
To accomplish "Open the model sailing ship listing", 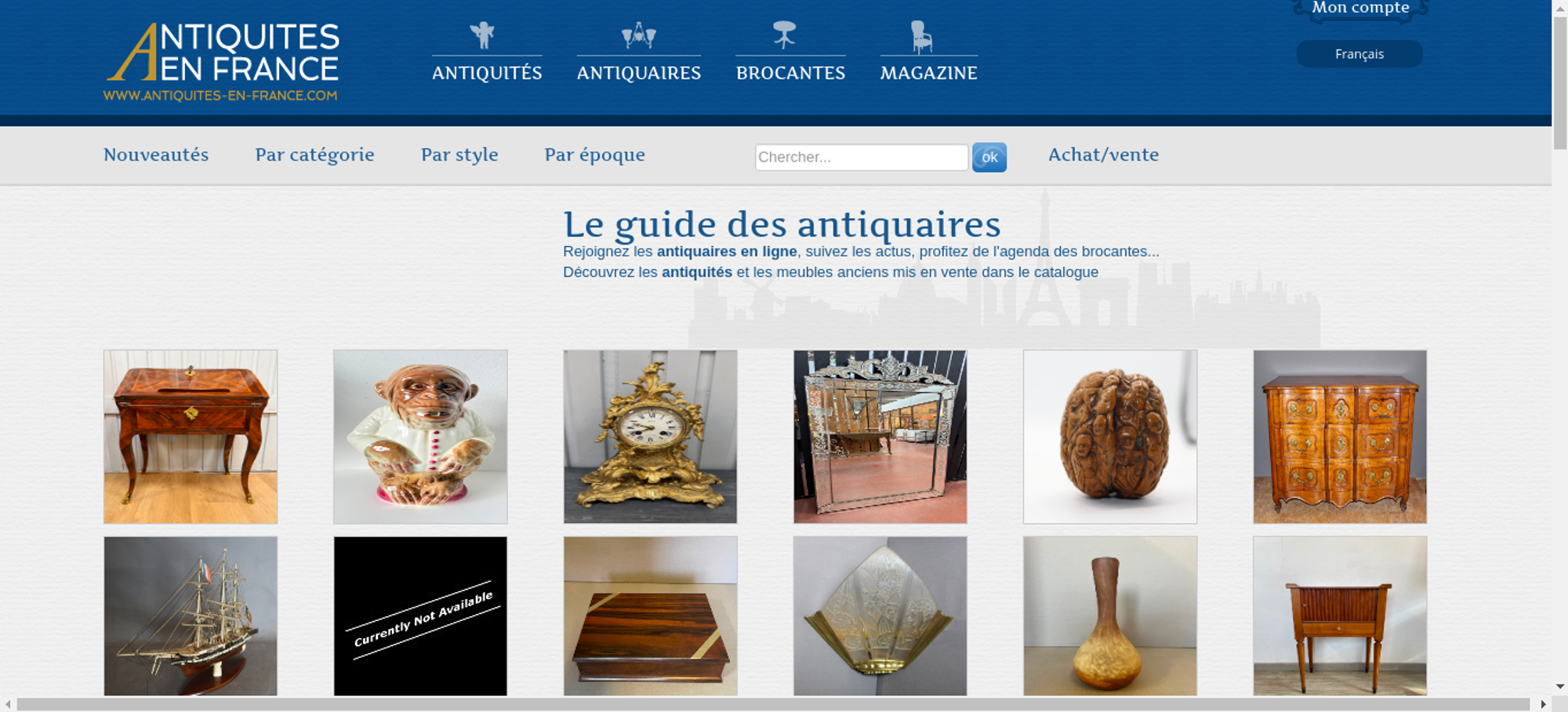I will click(191, 616).
